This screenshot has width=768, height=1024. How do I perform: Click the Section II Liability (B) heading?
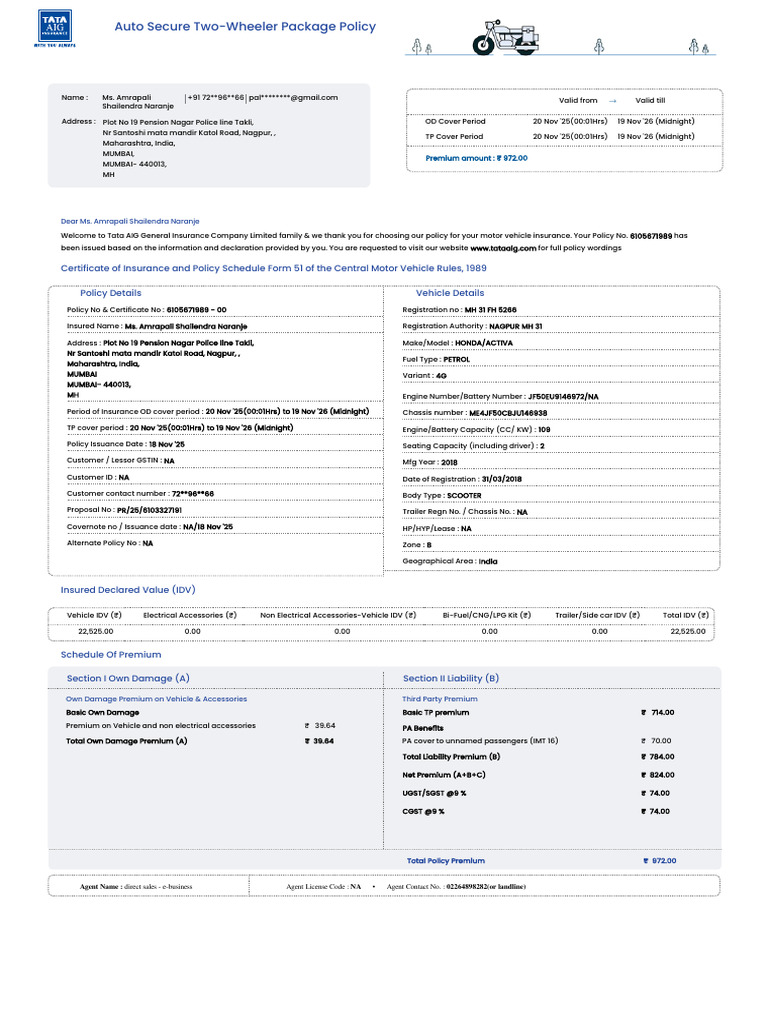(x=451, y=679)
